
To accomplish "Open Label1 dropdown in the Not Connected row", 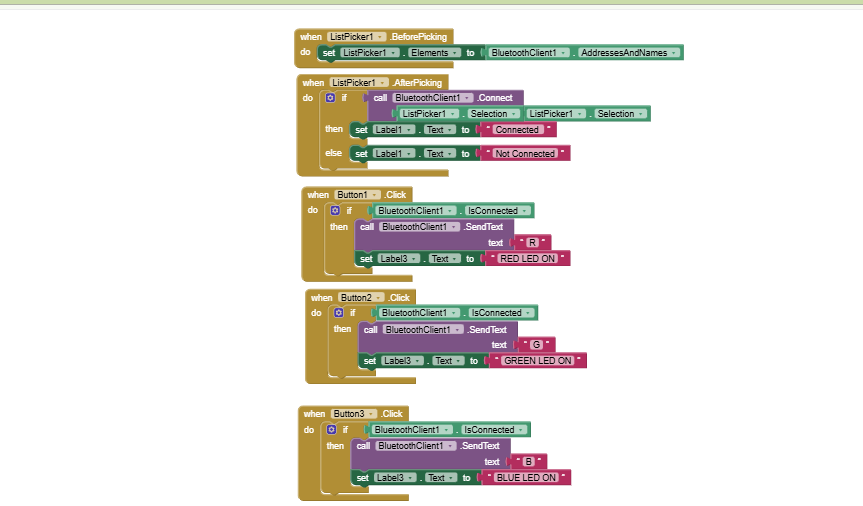I will point(394,154).
